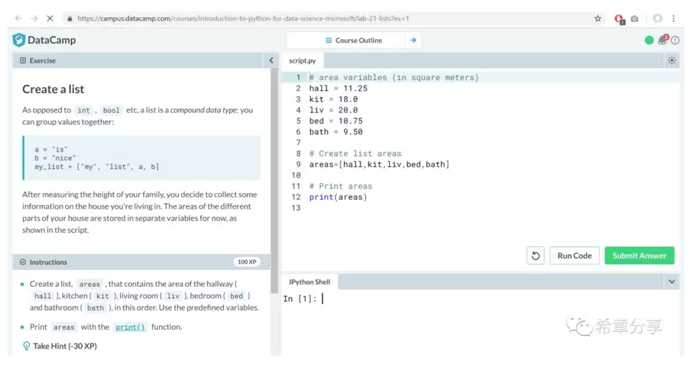Click in the IPython Shell input prompt

coord(323,299)
